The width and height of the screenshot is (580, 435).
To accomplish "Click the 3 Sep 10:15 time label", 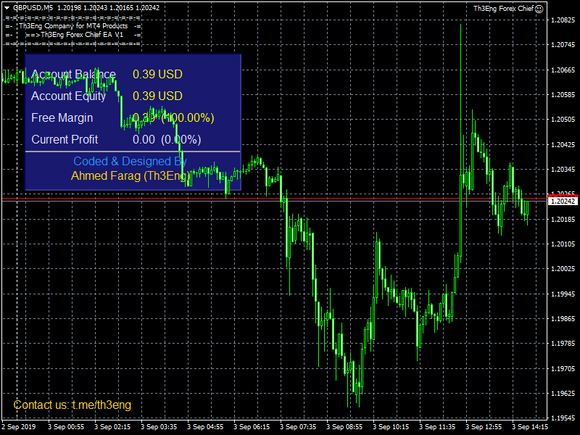I will tap(391, 427).
